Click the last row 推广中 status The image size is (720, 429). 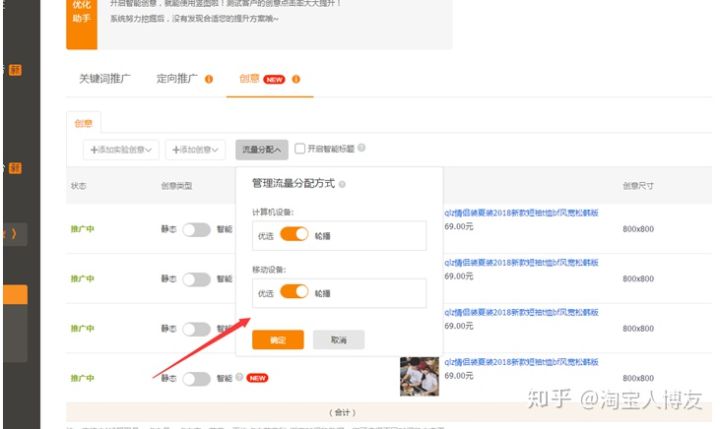point(82,378)
